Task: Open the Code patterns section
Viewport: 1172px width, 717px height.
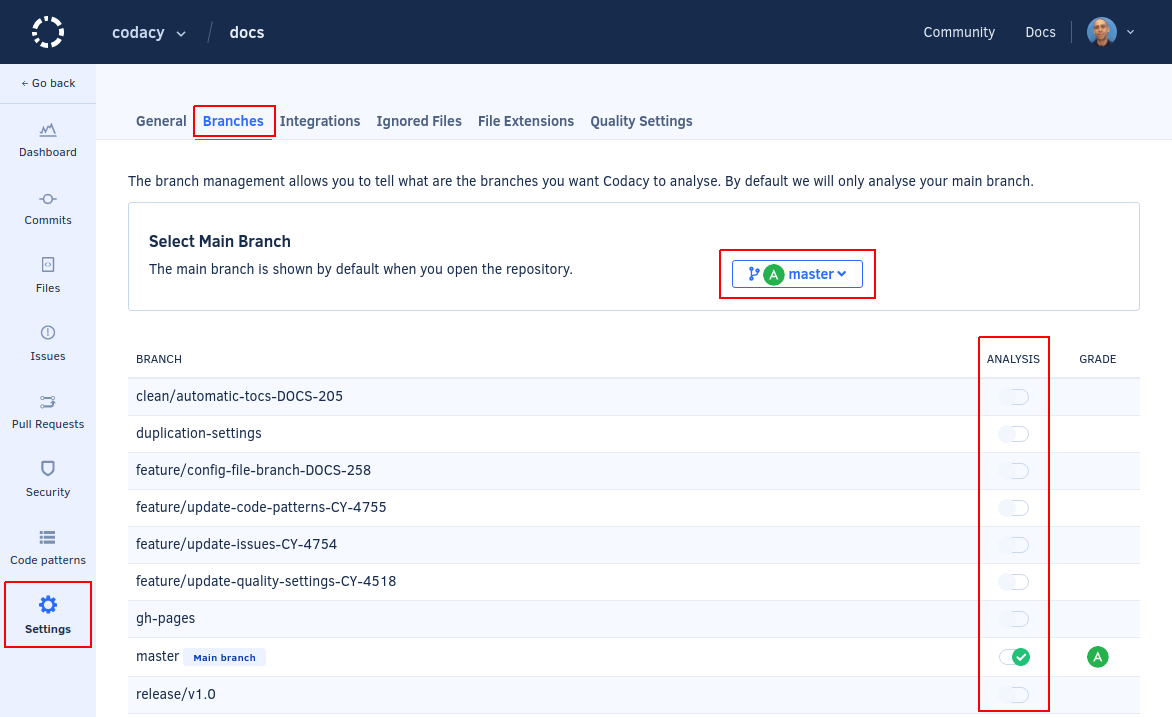Action: click(x=47, y=546)
